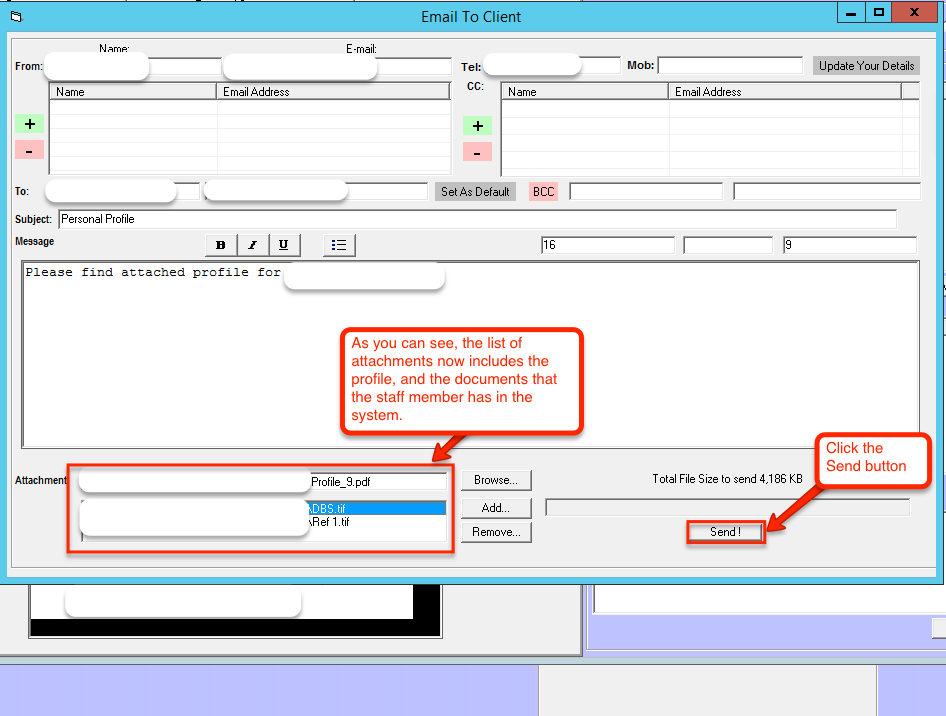Click the pink BCC button
The image size is (946, 716).
tap(543, 192)
